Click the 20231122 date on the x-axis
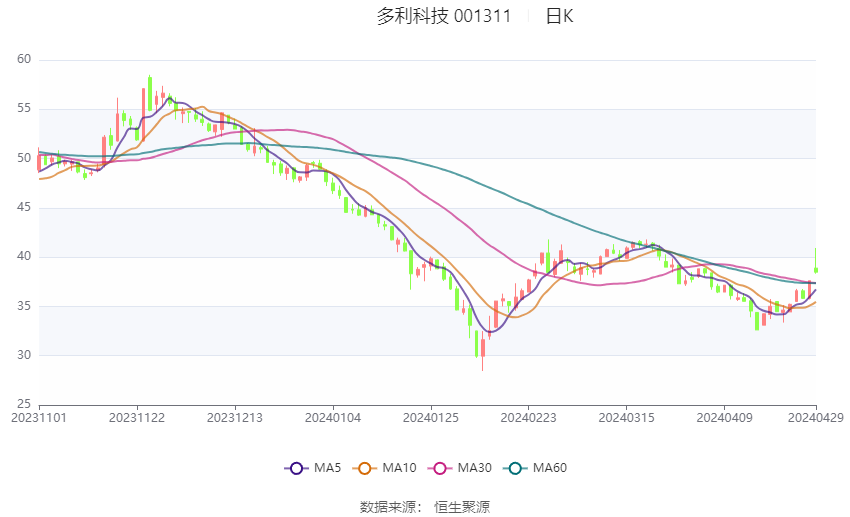 pos(137,417)
